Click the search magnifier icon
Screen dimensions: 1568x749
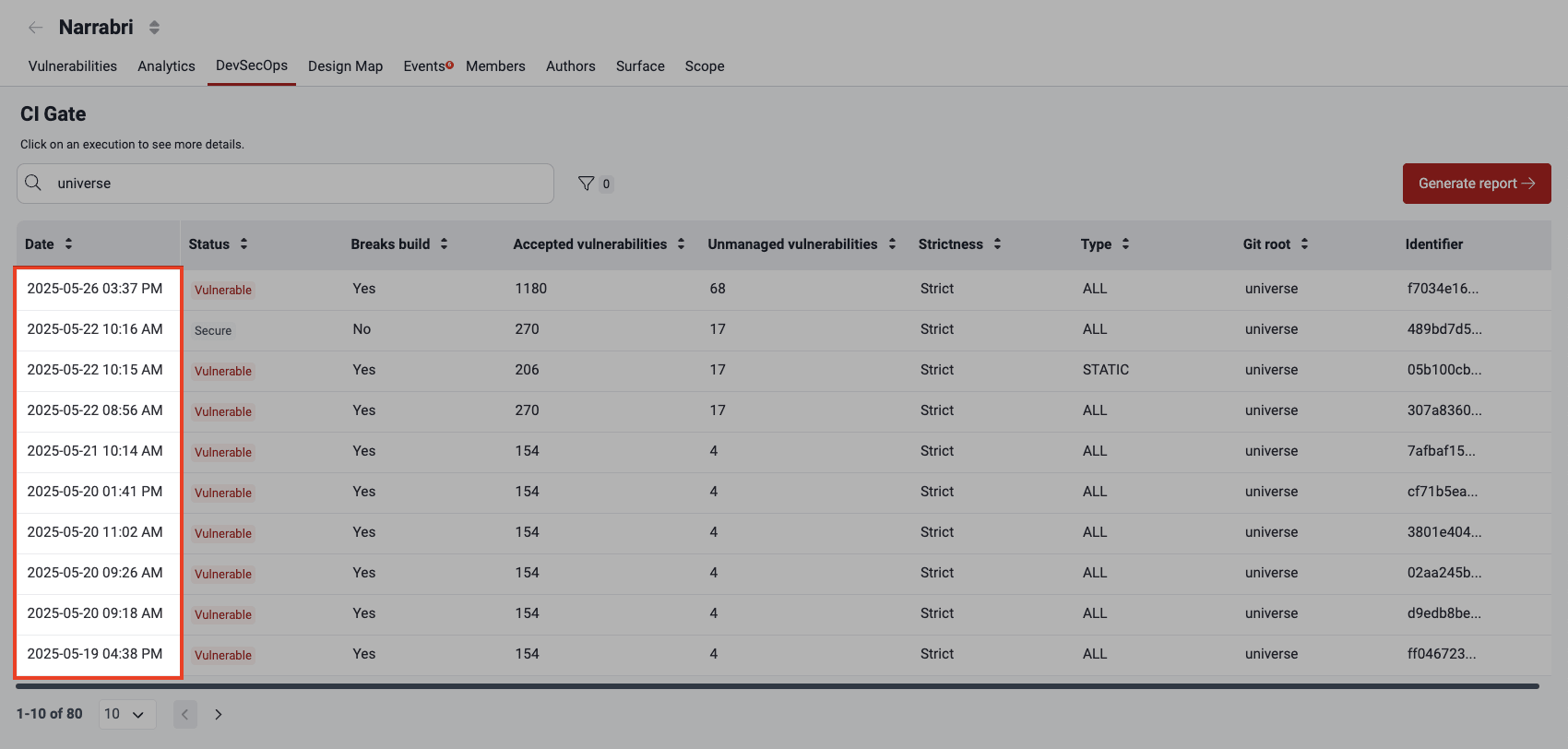tap(33, 183)
